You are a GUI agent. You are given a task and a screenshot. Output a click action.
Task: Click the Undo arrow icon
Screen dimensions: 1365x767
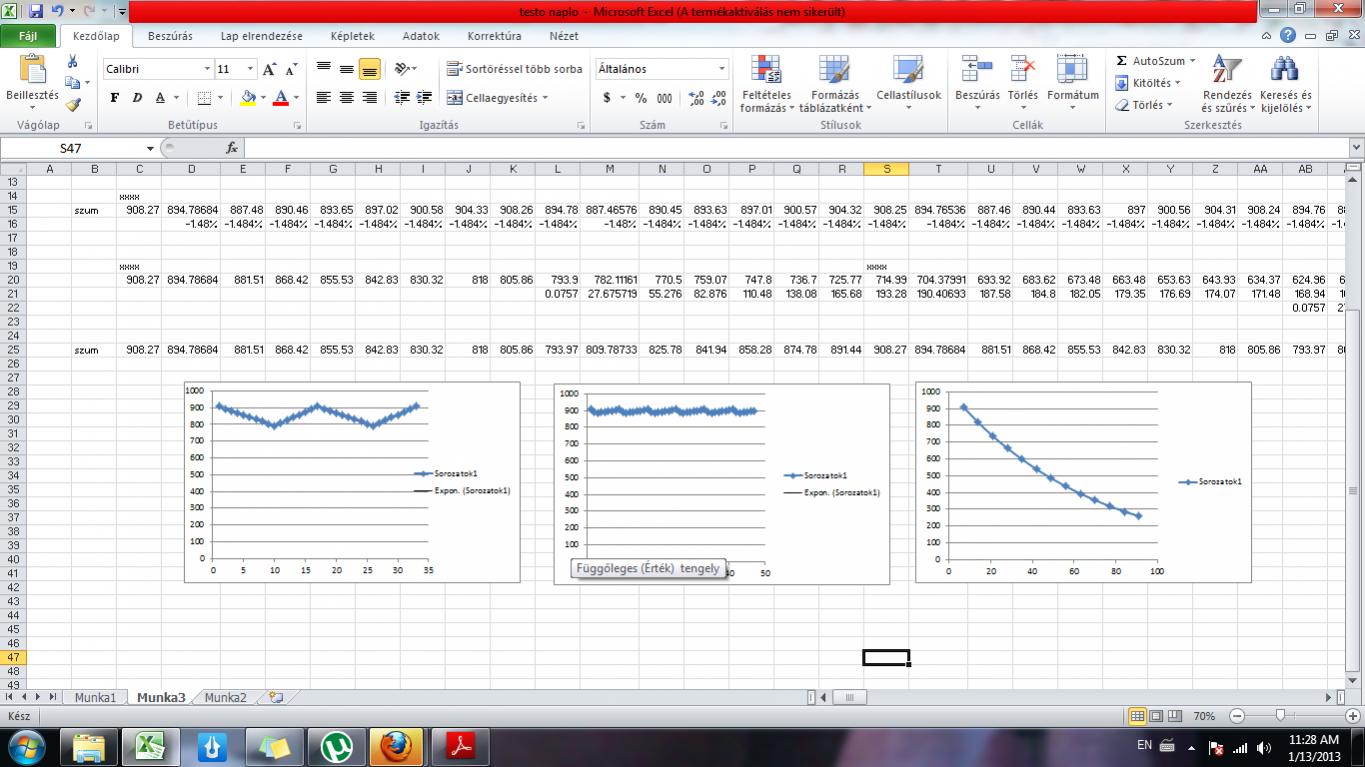click(58, 13)
